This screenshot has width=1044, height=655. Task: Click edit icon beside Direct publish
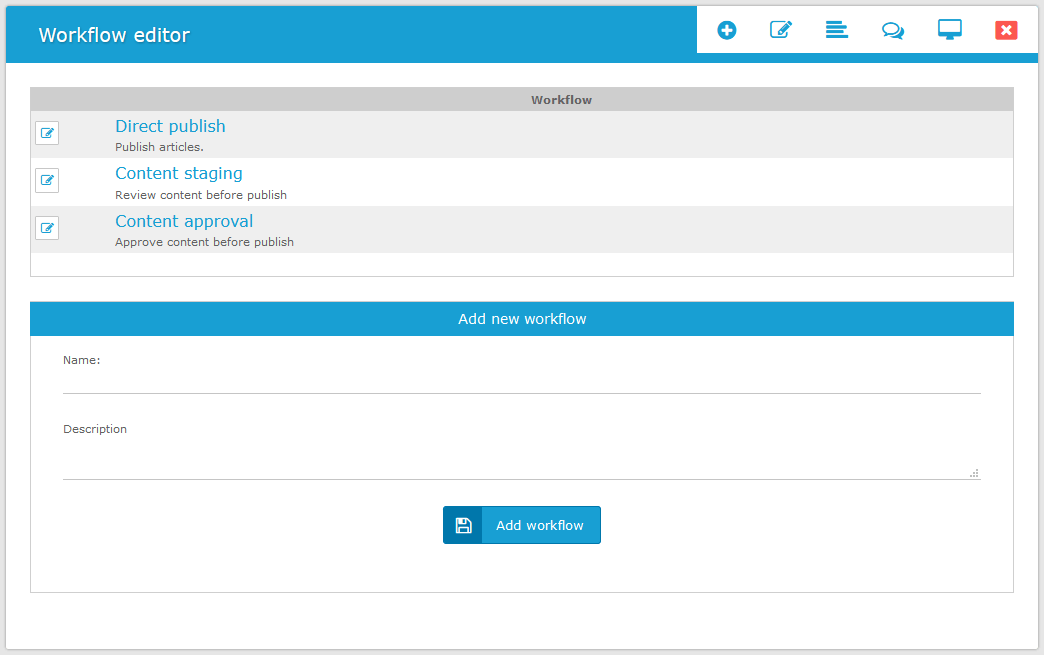[x=47, y=133]
